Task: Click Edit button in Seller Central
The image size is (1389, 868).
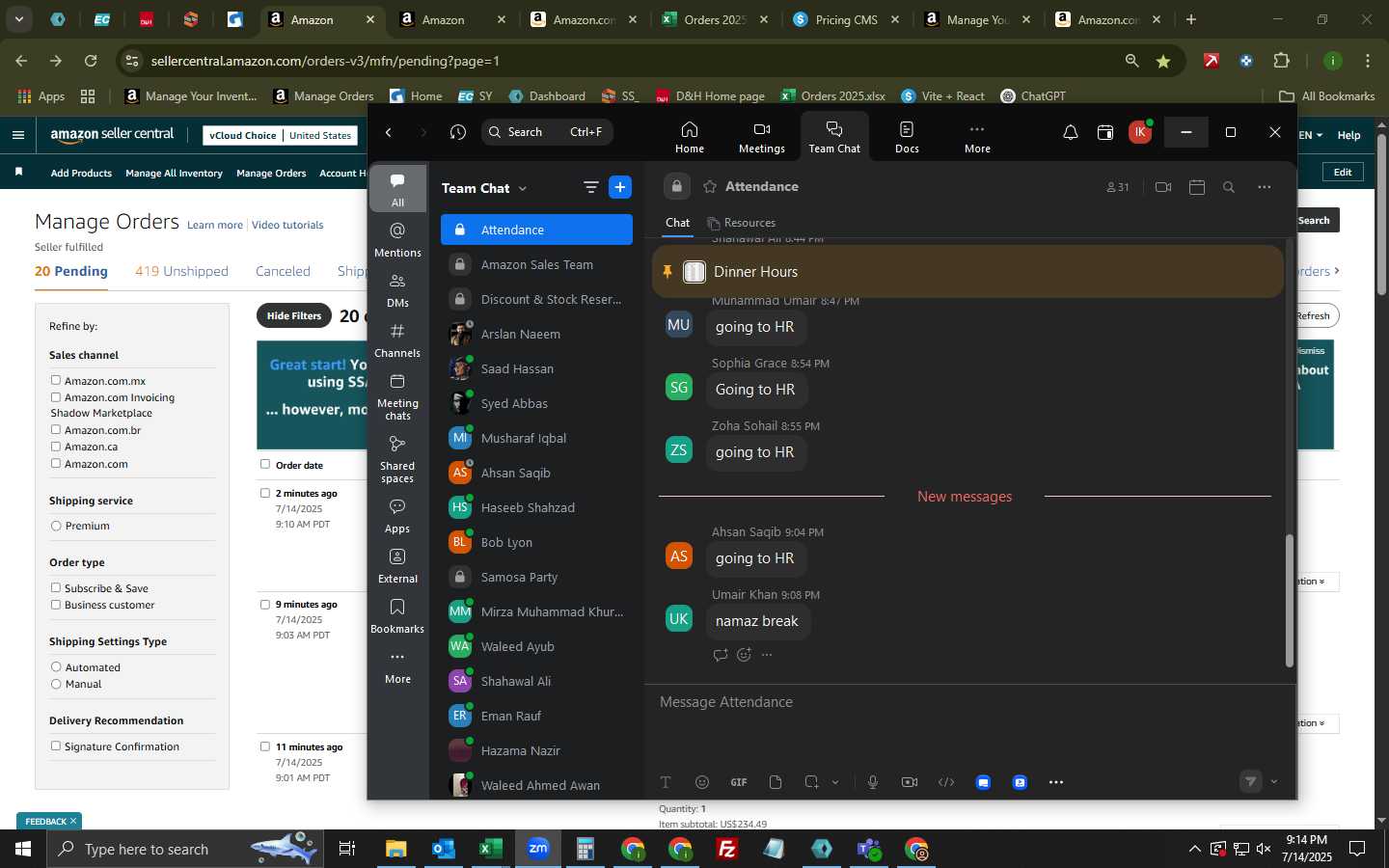Action: click(x=1343, y=172)
